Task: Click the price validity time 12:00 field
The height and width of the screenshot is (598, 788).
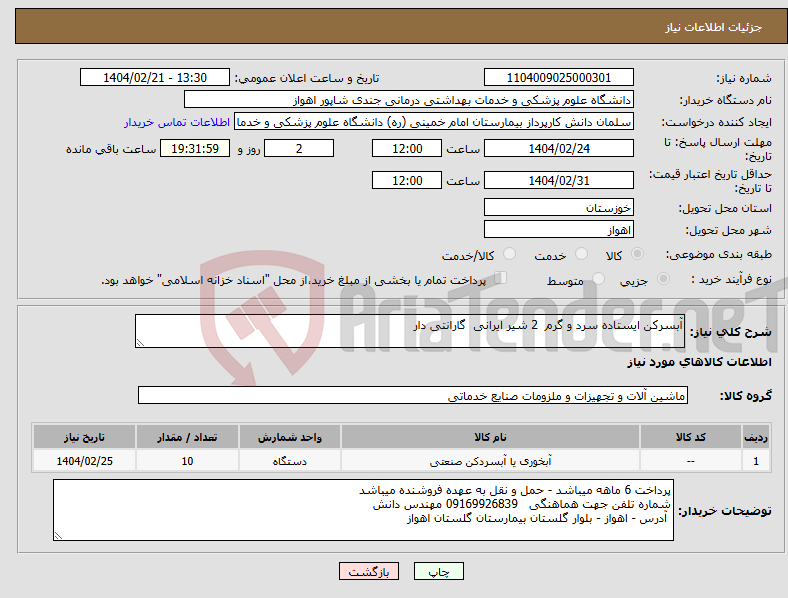Action: coord(407,180)
